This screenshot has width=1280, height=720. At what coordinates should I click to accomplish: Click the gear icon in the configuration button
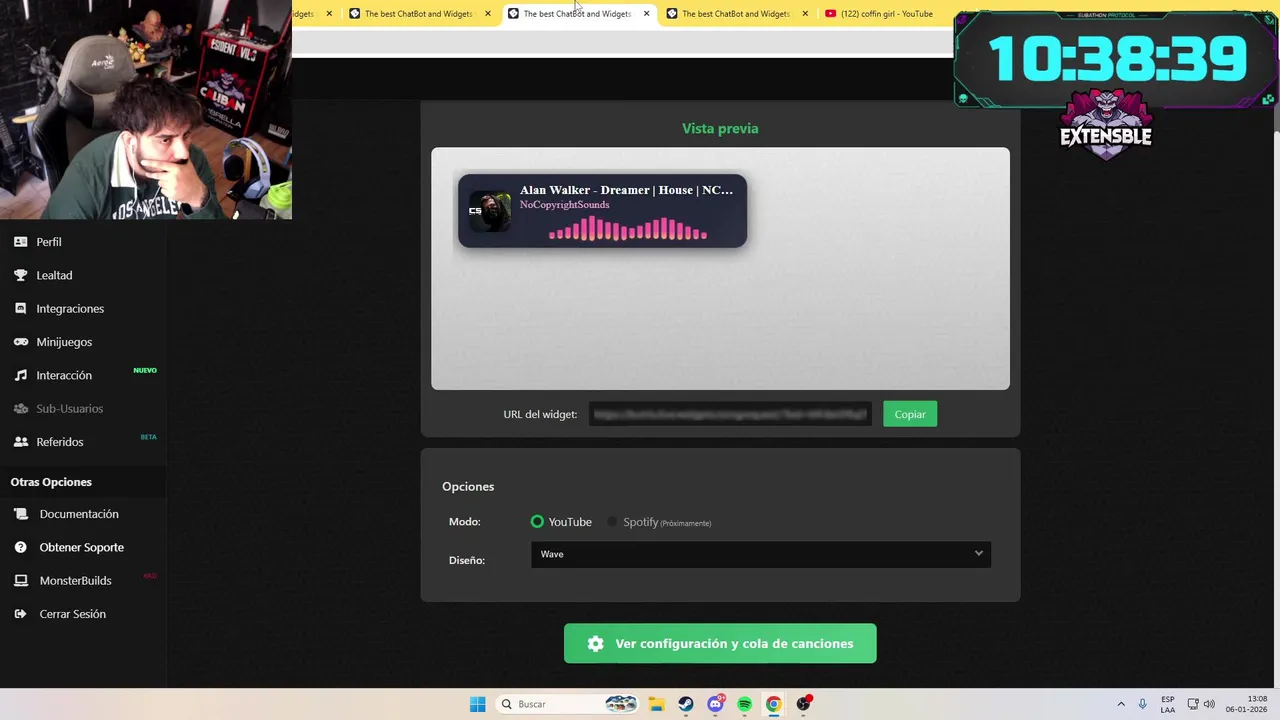click(x=595, y=644)
